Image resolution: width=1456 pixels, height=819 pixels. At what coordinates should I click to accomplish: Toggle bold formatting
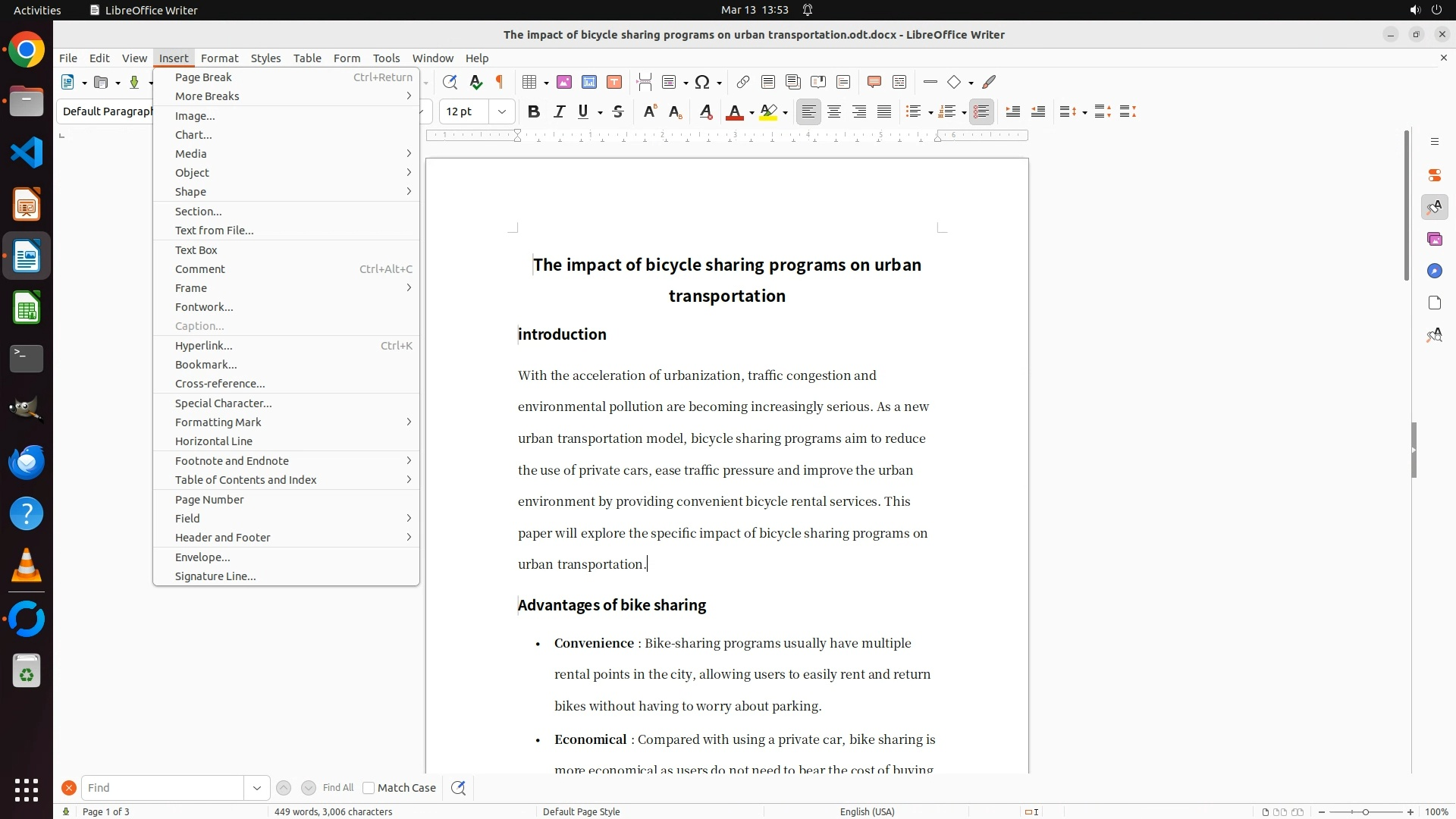click(534, 112)
